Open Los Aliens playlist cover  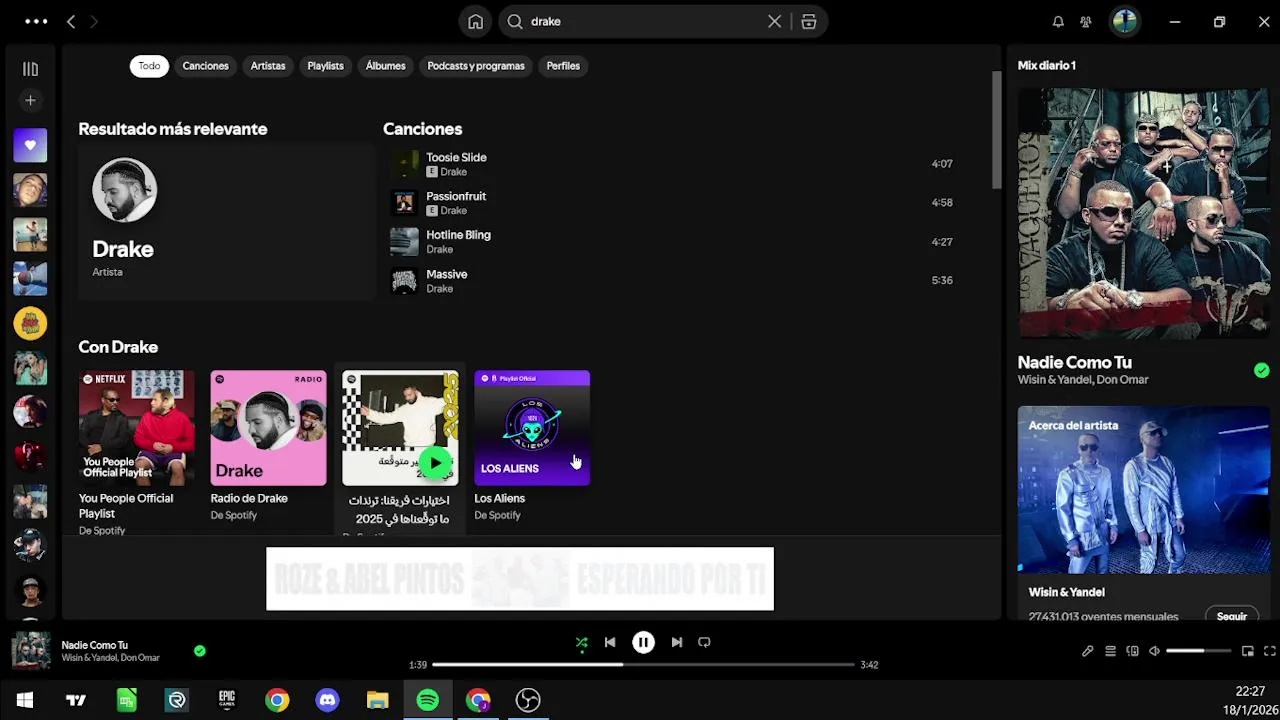pyautogui.click(x=532, y=428)
